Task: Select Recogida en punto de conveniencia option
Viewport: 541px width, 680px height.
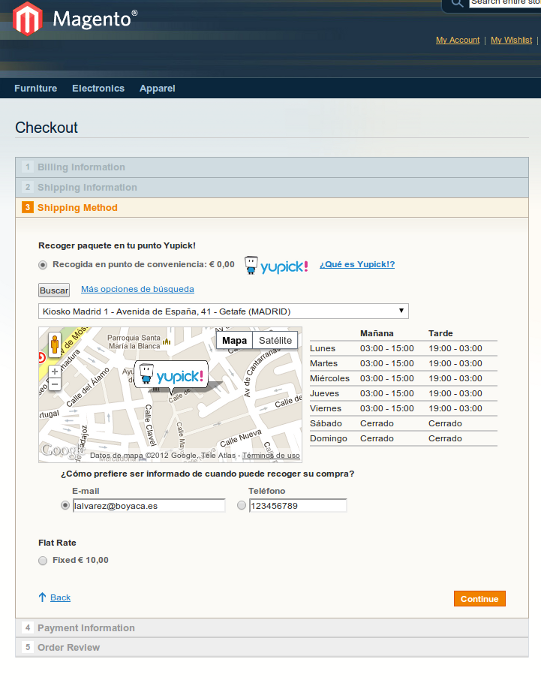Action: pyautogui.click(x=43, y=265)
